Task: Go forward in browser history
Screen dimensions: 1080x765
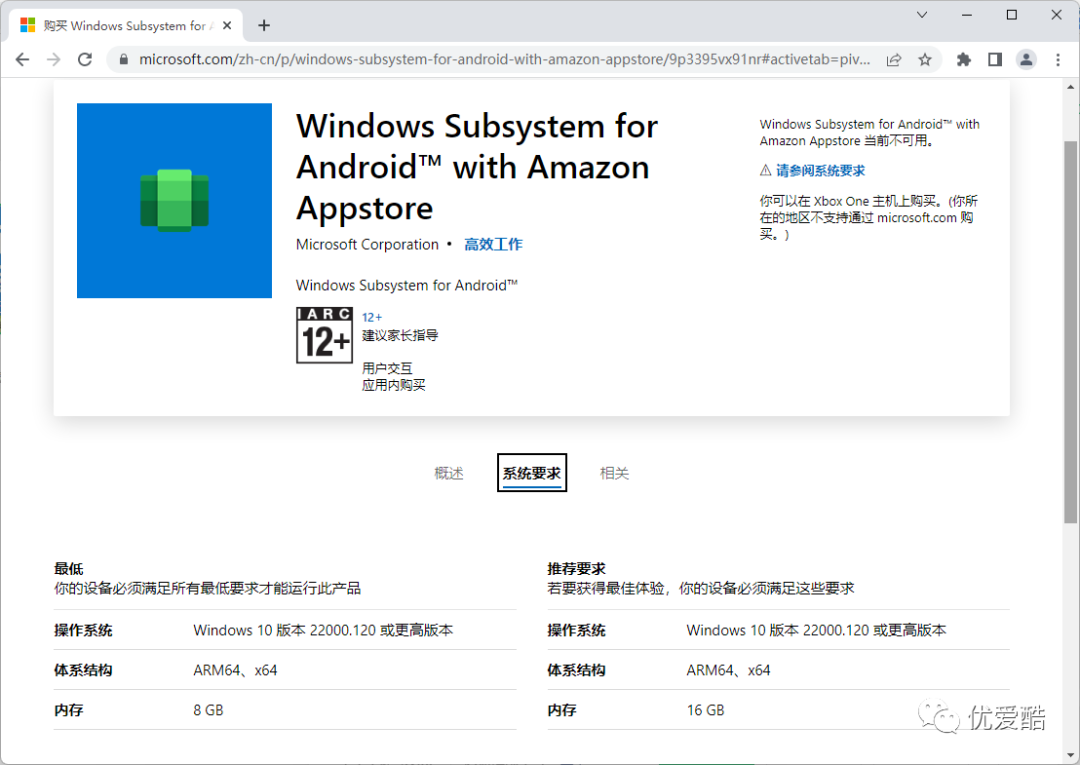Action: 54,60
